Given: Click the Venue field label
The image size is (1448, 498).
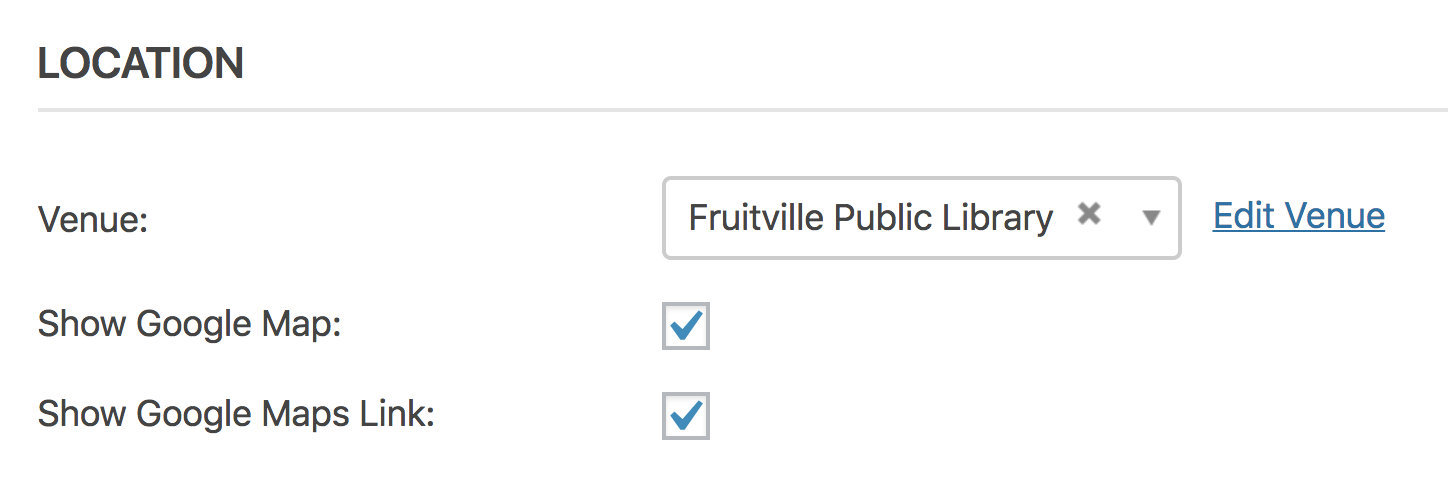Looking at the screenshot, I should pyautogui.click(x=93, y=219).
